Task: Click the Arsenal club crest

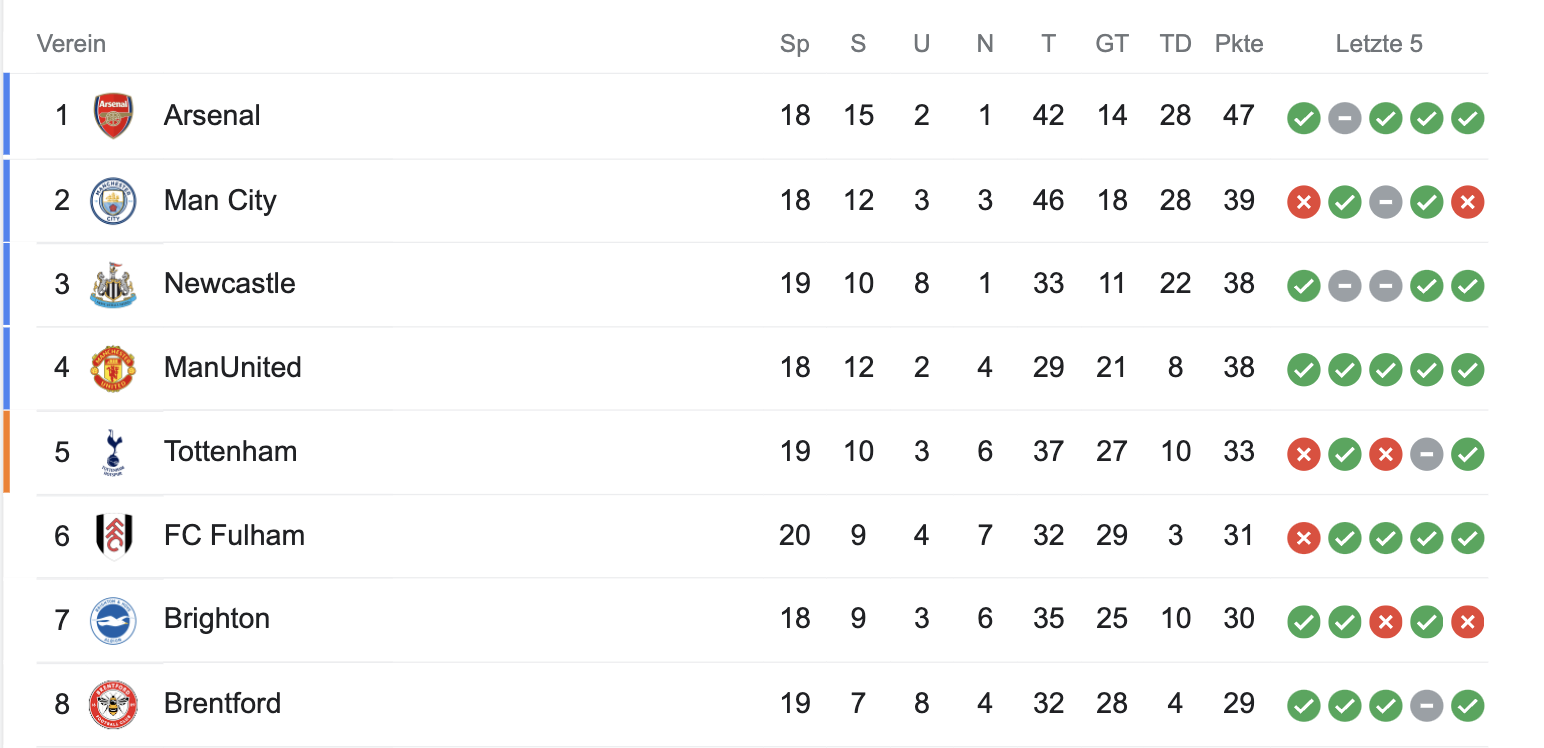Action: tap(113, 116)
